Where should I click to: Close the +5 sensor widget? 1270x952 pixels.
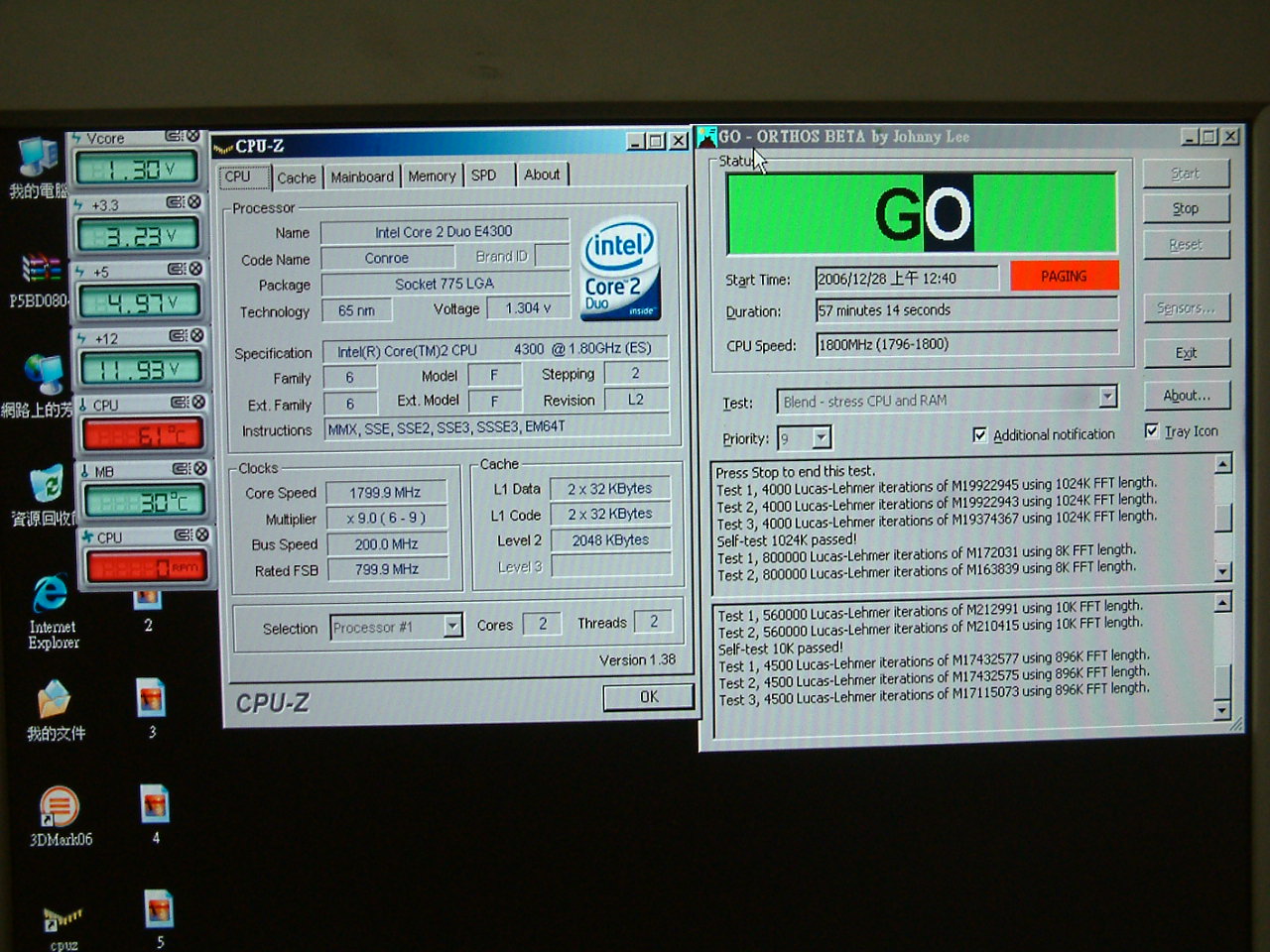coord(195,269)
